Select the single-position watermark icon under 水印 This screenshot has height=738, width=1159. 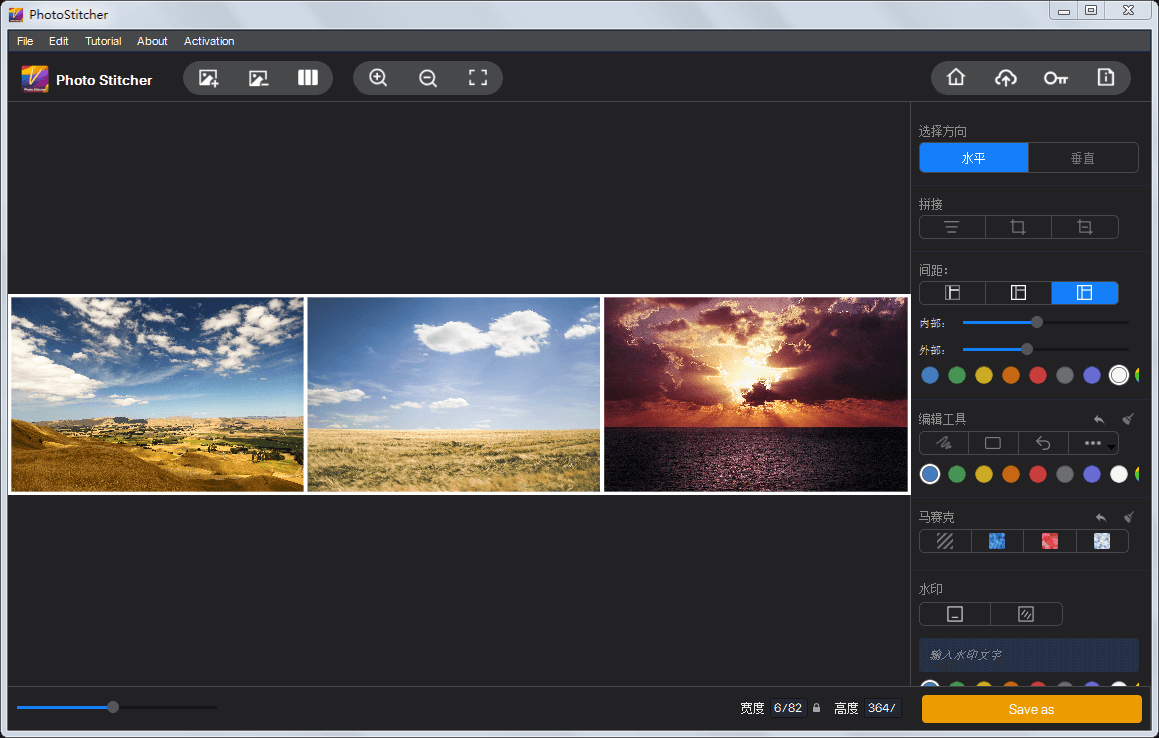[x=955, y=615]
